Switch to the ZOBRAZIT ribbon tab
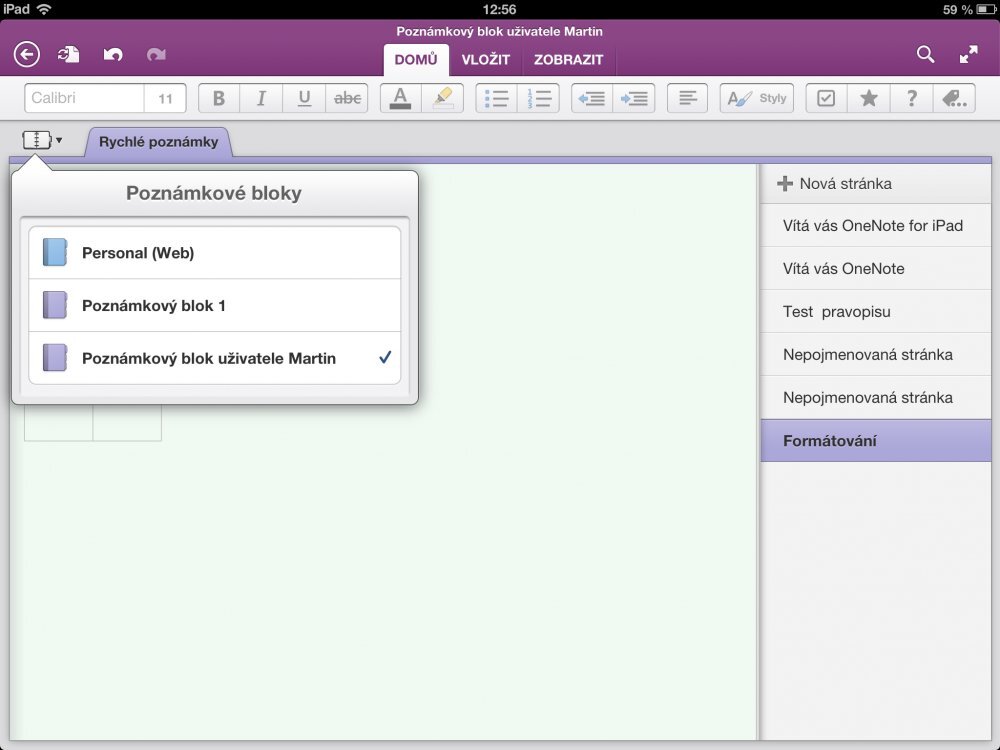 point(568,60)
